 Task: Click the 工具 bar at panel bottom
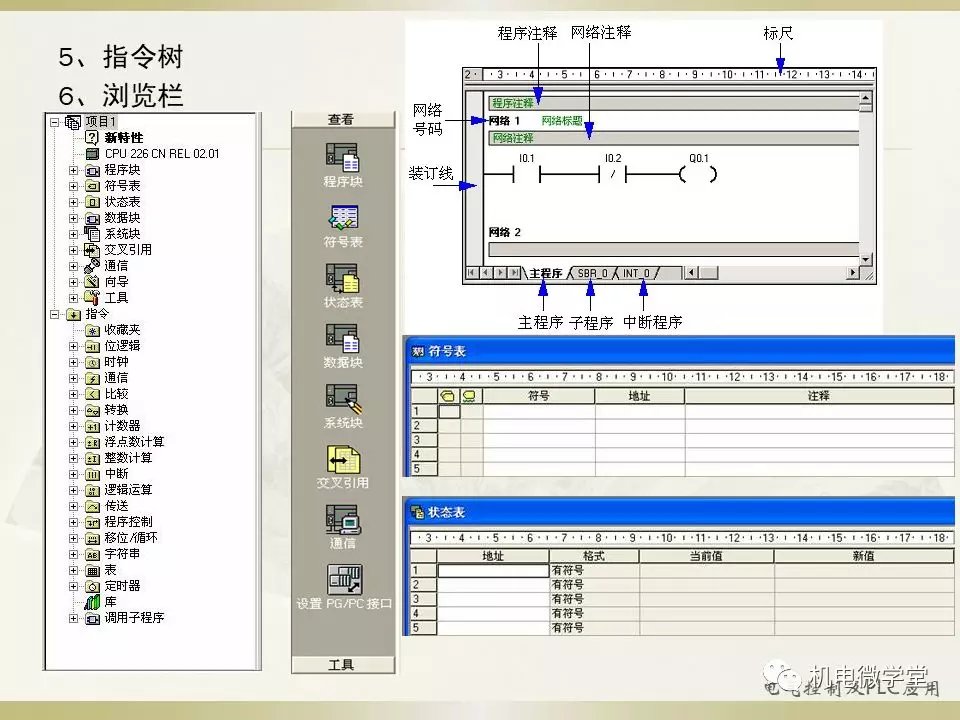[x=341, y=664]
